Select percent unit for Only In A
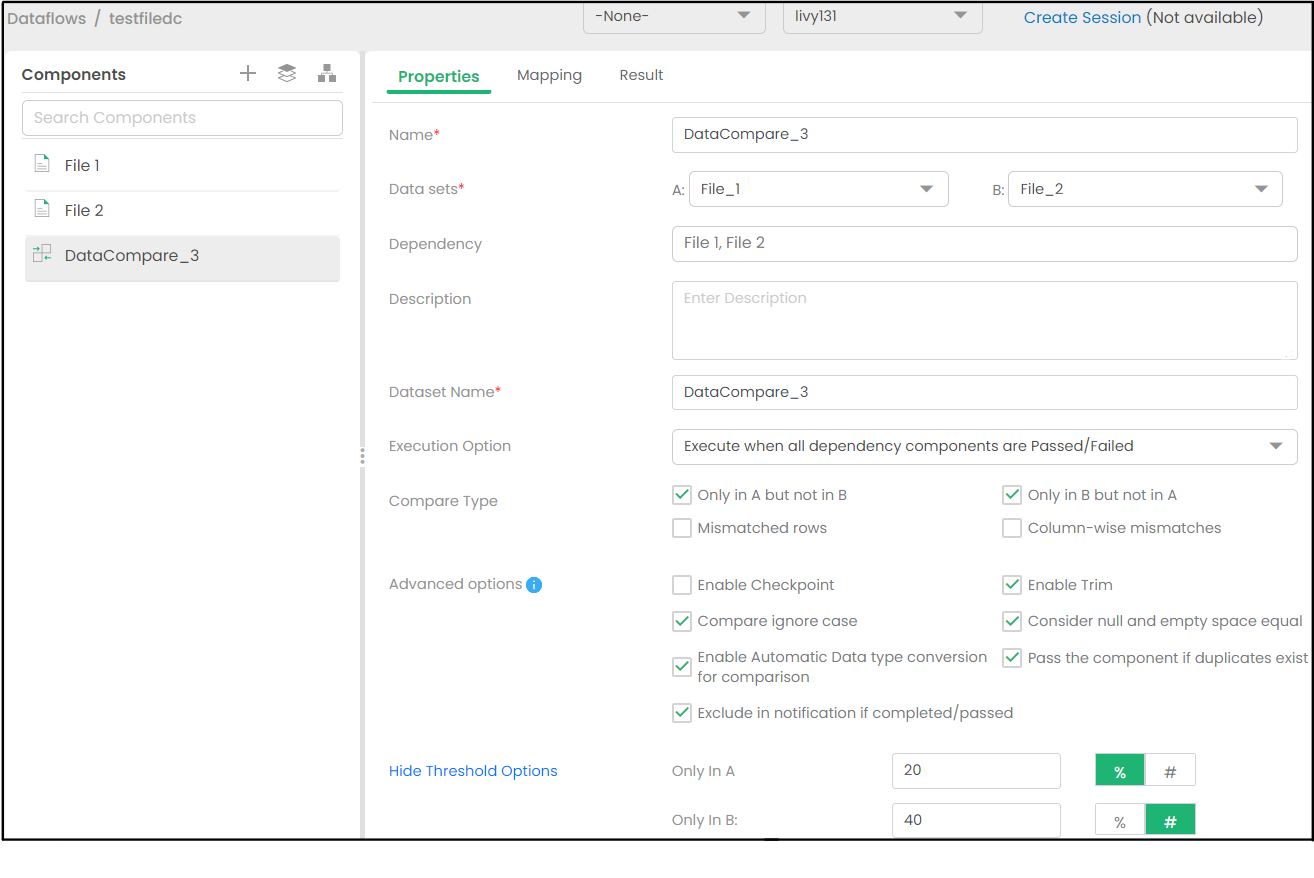The width and height of the screenshot is (1314, 878). click(1120, 771)
